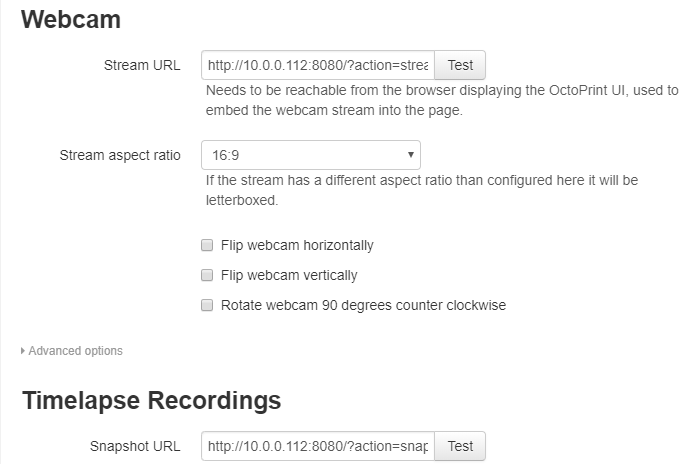Click the Stream URL help description text
Screen dimensions: 684x468
pyautogui.click(x=441, y=101)
